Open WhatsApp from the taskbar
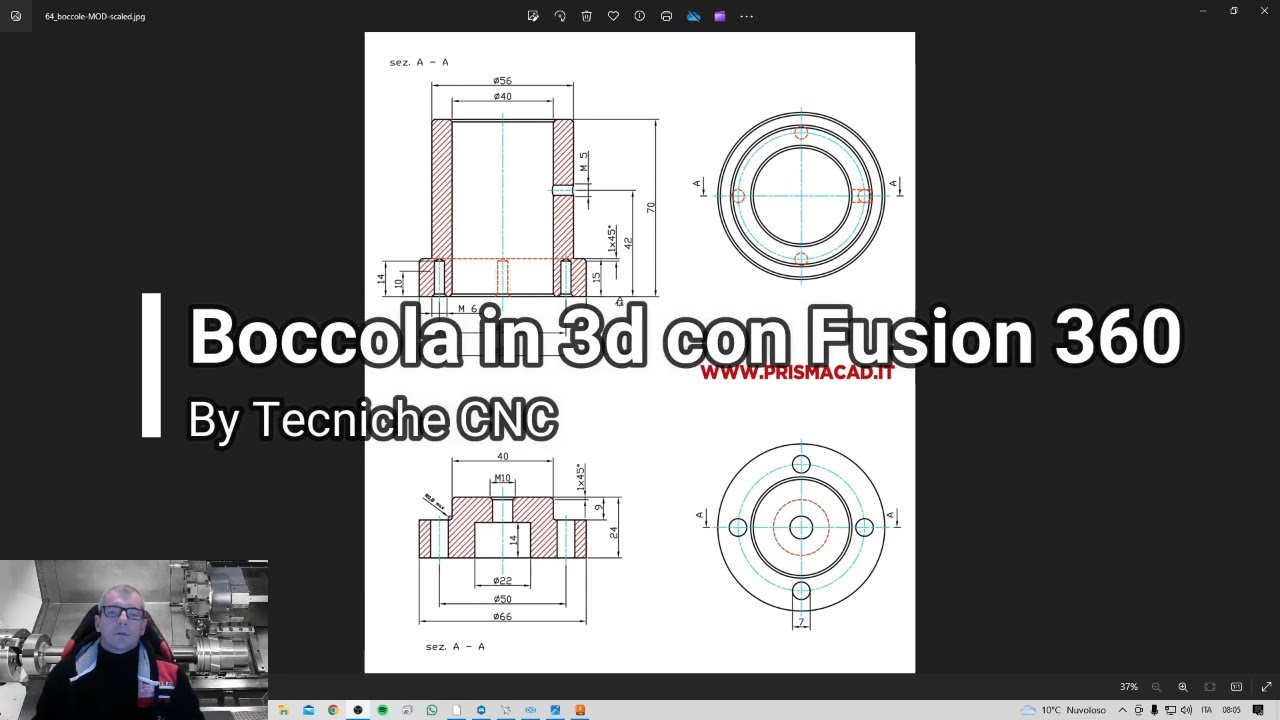The width and height of the screenshot is (1280, 720). (432, 710)
